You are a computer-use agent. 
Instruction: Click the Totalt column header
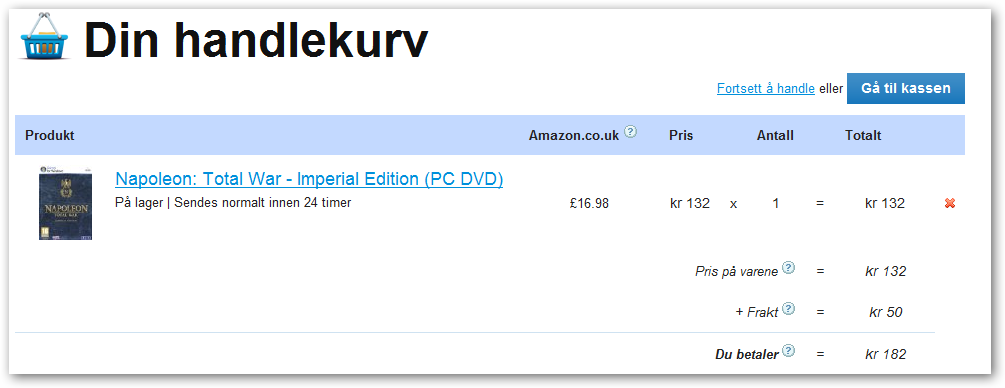[x=863, y=135]
